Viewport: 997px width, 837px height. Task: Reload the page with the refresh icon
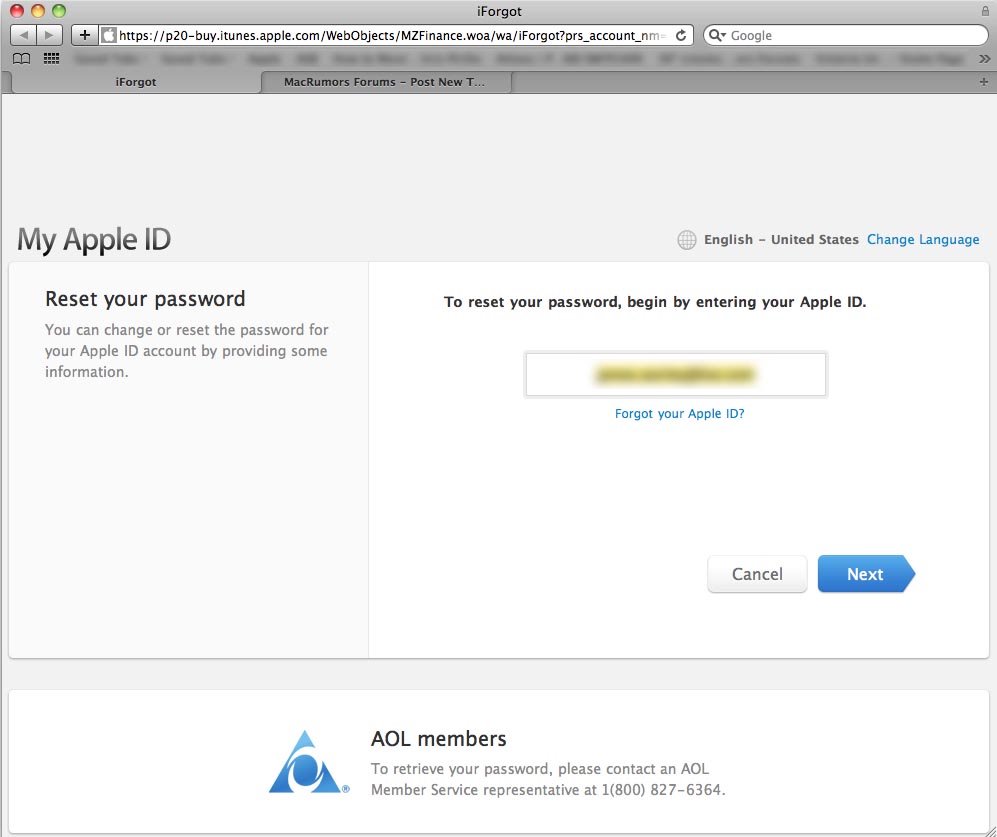click(681, 35)
